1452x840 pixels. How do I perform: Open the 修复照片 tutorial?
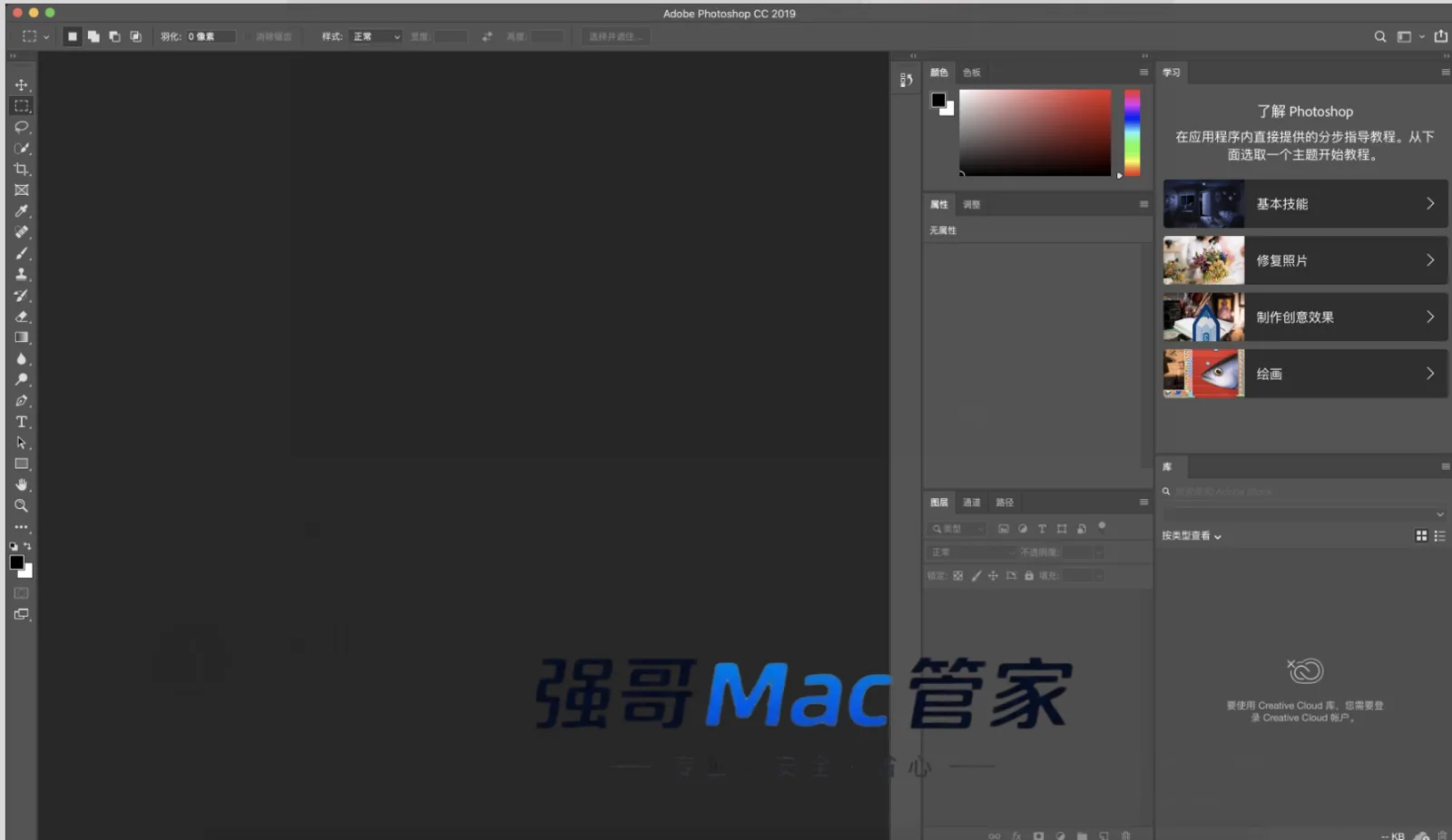1305,260
